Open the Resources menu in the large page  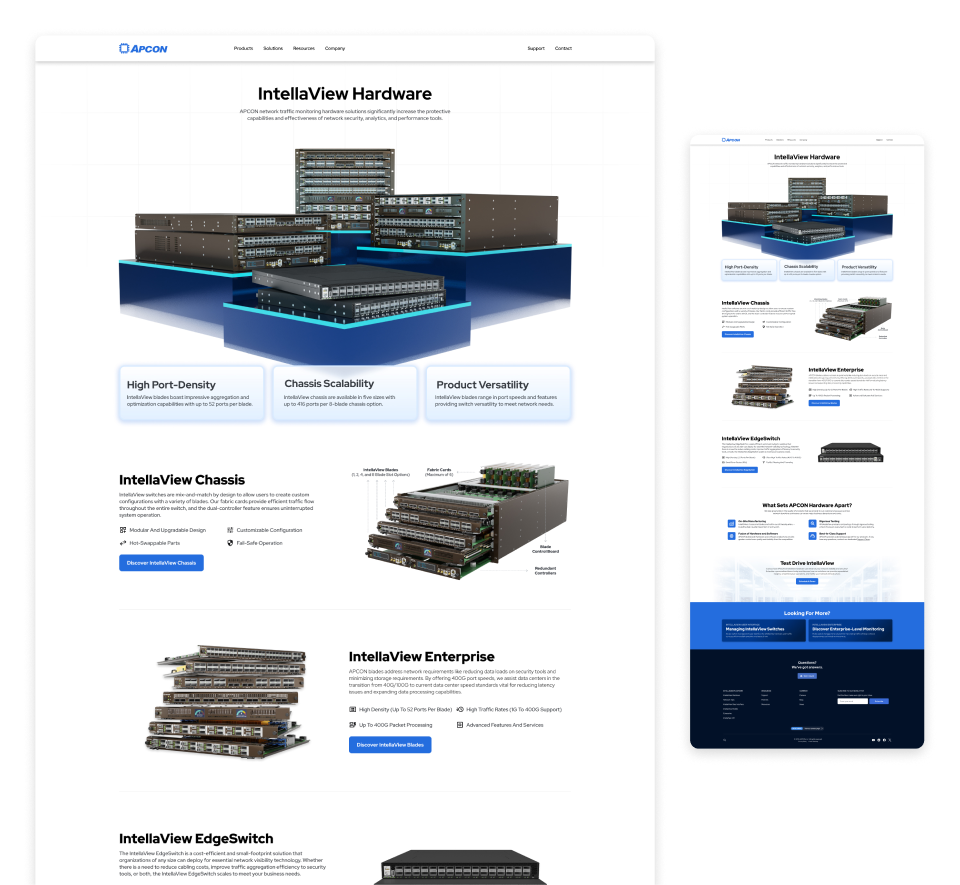tap(304, 48)
